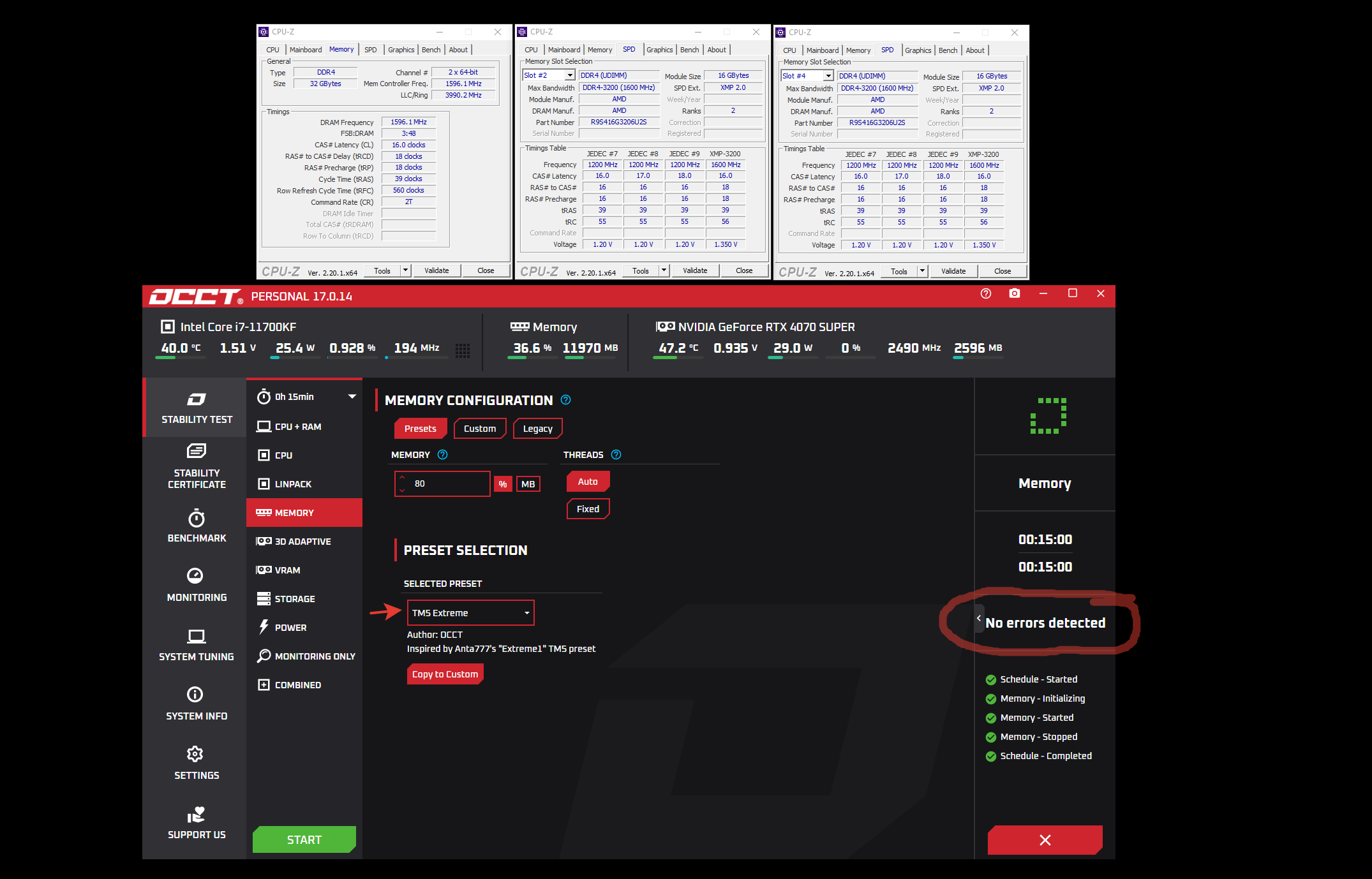Screen dimensions: 1372x879
Task: Click Close in middle CPU-Z window
Action: coord(744,270)
